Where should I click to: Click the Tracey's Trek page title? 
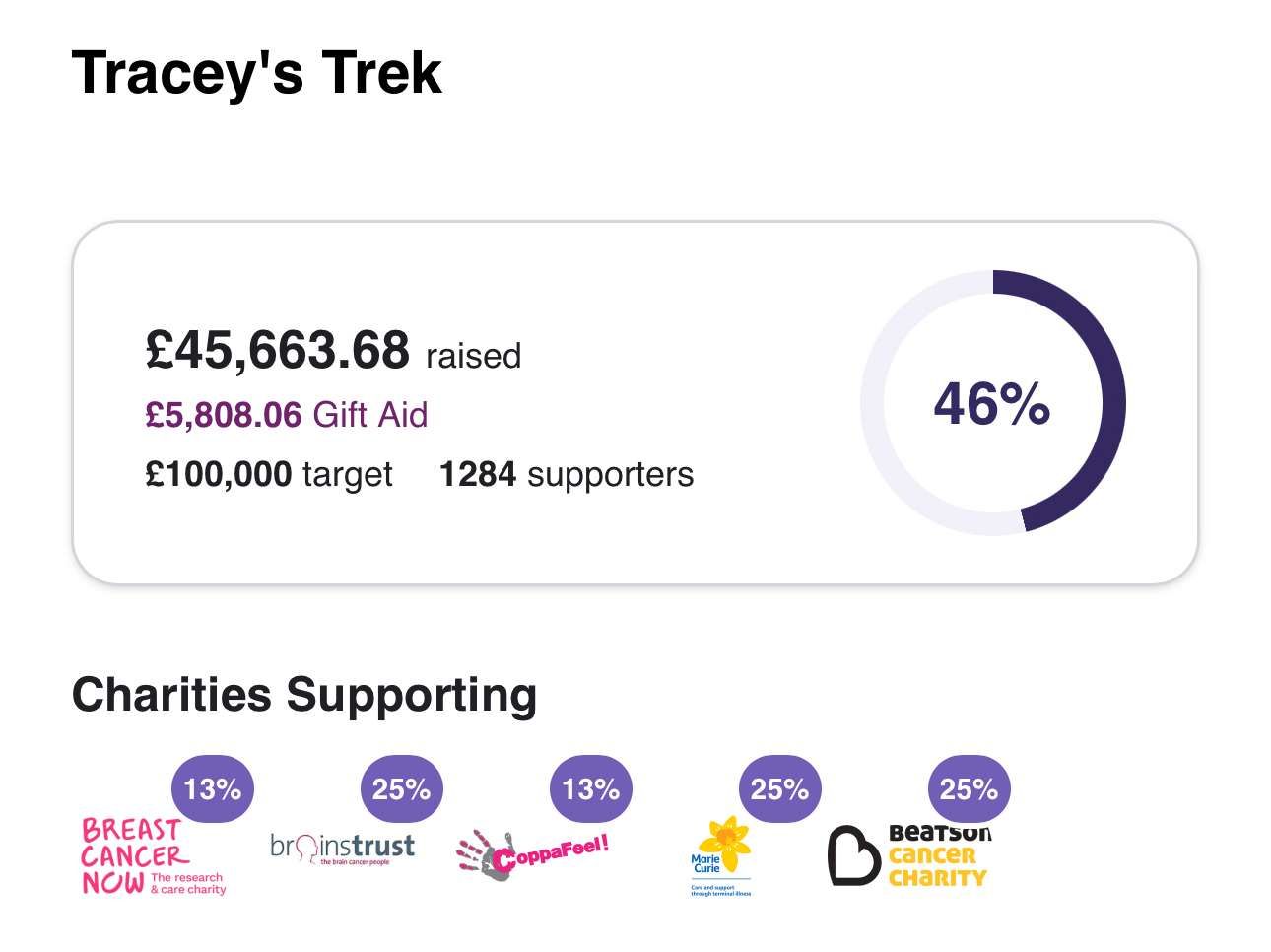[x=256, y=73]
